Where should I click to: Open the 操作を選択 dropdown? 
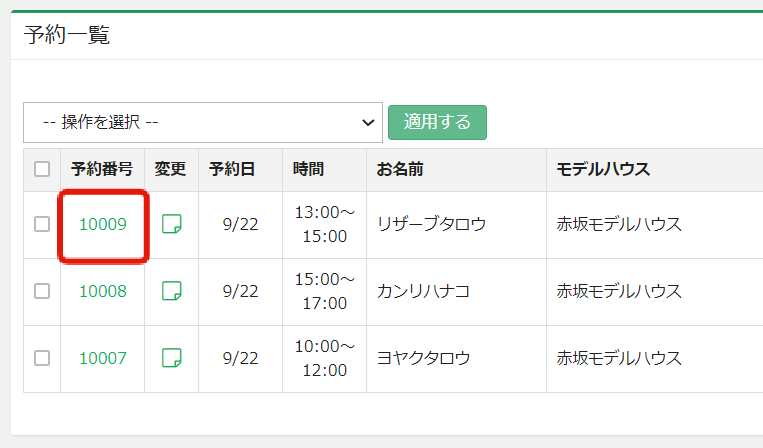pos(203,123)
